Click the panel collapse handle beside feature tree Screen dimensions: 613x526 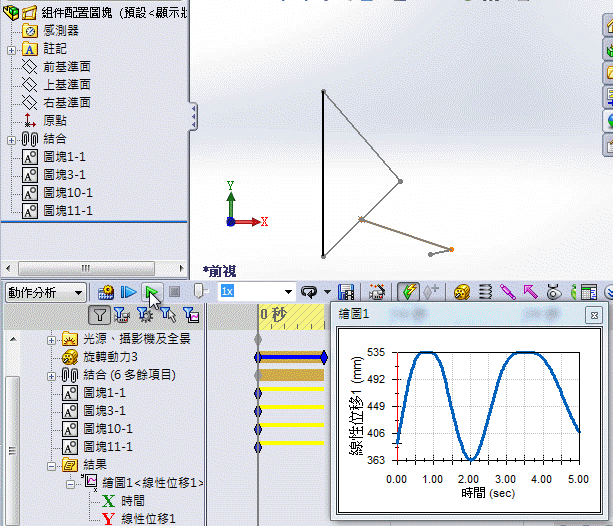193,117
